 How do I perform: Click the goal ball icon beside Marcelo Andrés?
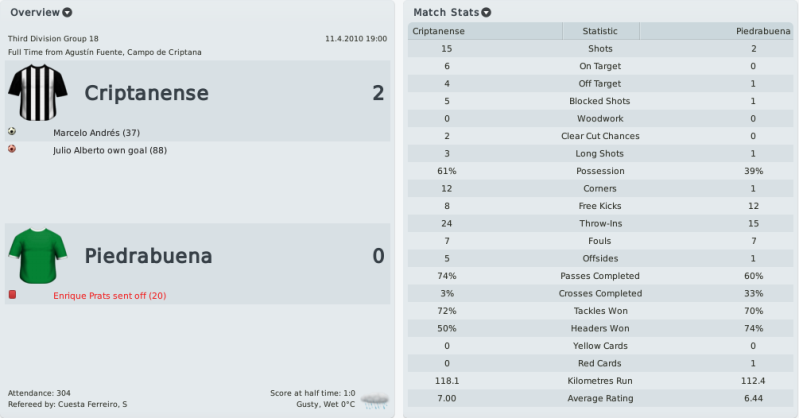(x=12, y=132)
